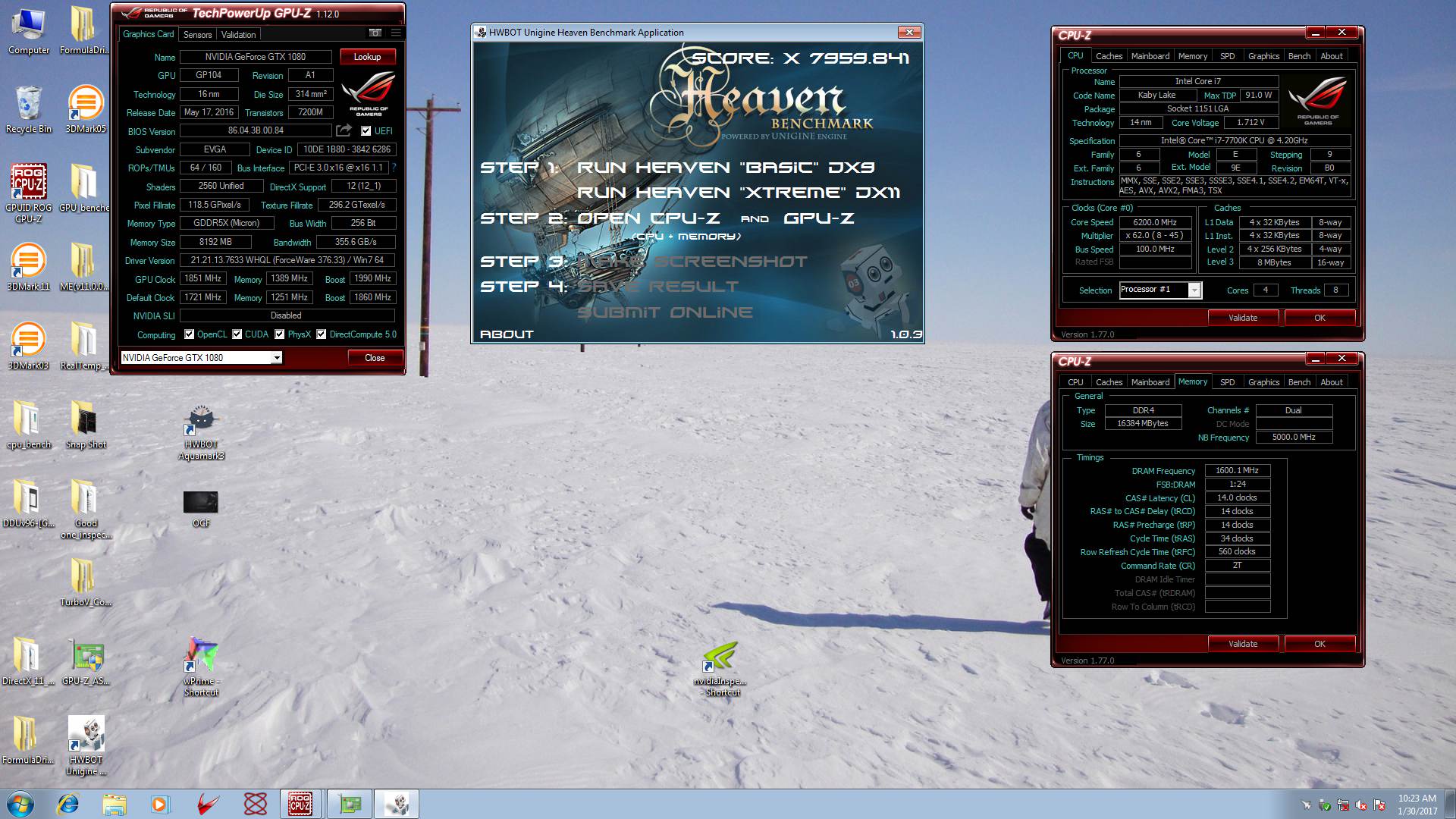Toggle the CUDA checkbox

point(237,334)
